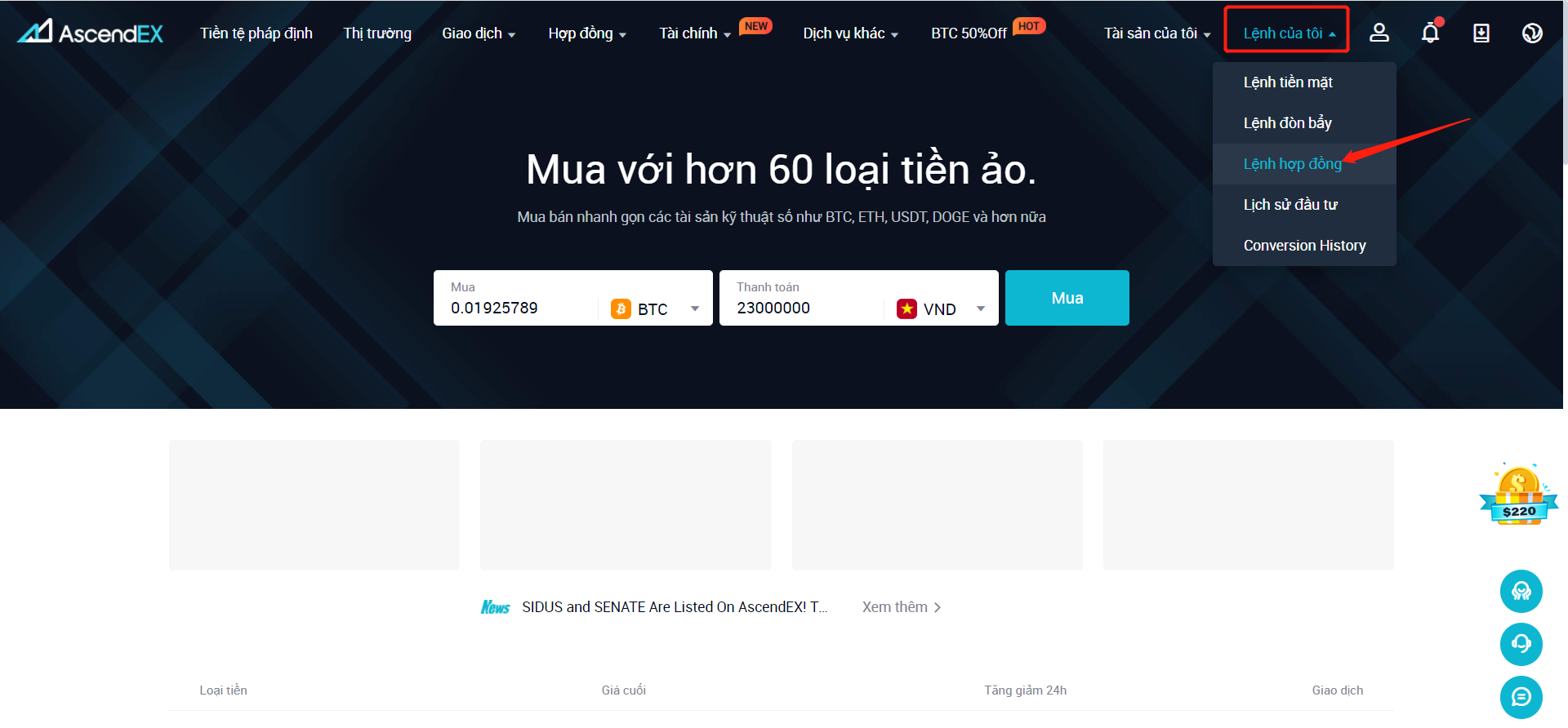This screenshot has width=1568, height=728.
Task: Open the $220 reward gift icon
Action: pos(1518,494)
